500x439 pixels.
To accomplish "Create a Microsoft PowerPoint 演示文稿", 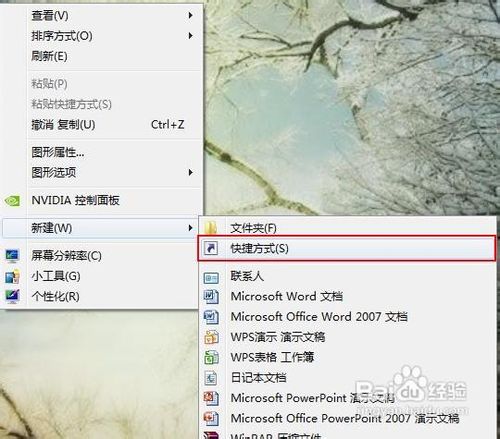I will [x=347, y=398].
